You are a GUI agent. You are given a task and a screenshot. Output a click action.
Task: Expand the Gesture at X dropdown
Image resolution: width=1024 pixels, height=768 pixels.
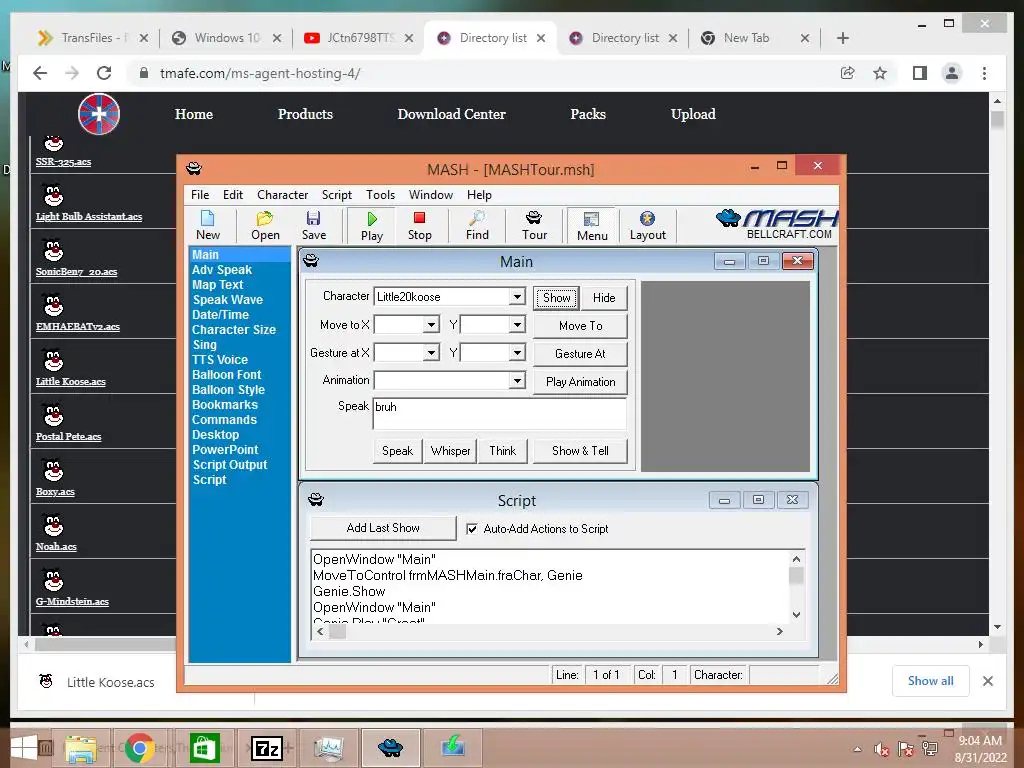point(431,353)
